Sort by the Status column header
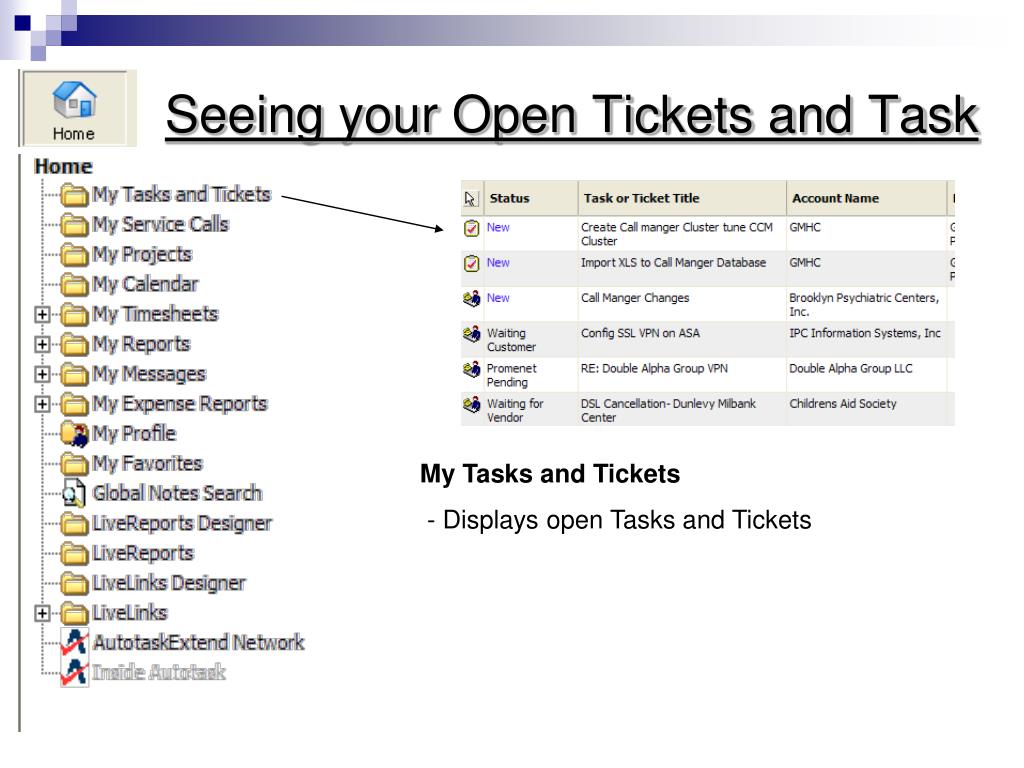The width and height of the screenshot is (1024, 768). (x=531, y=199)
